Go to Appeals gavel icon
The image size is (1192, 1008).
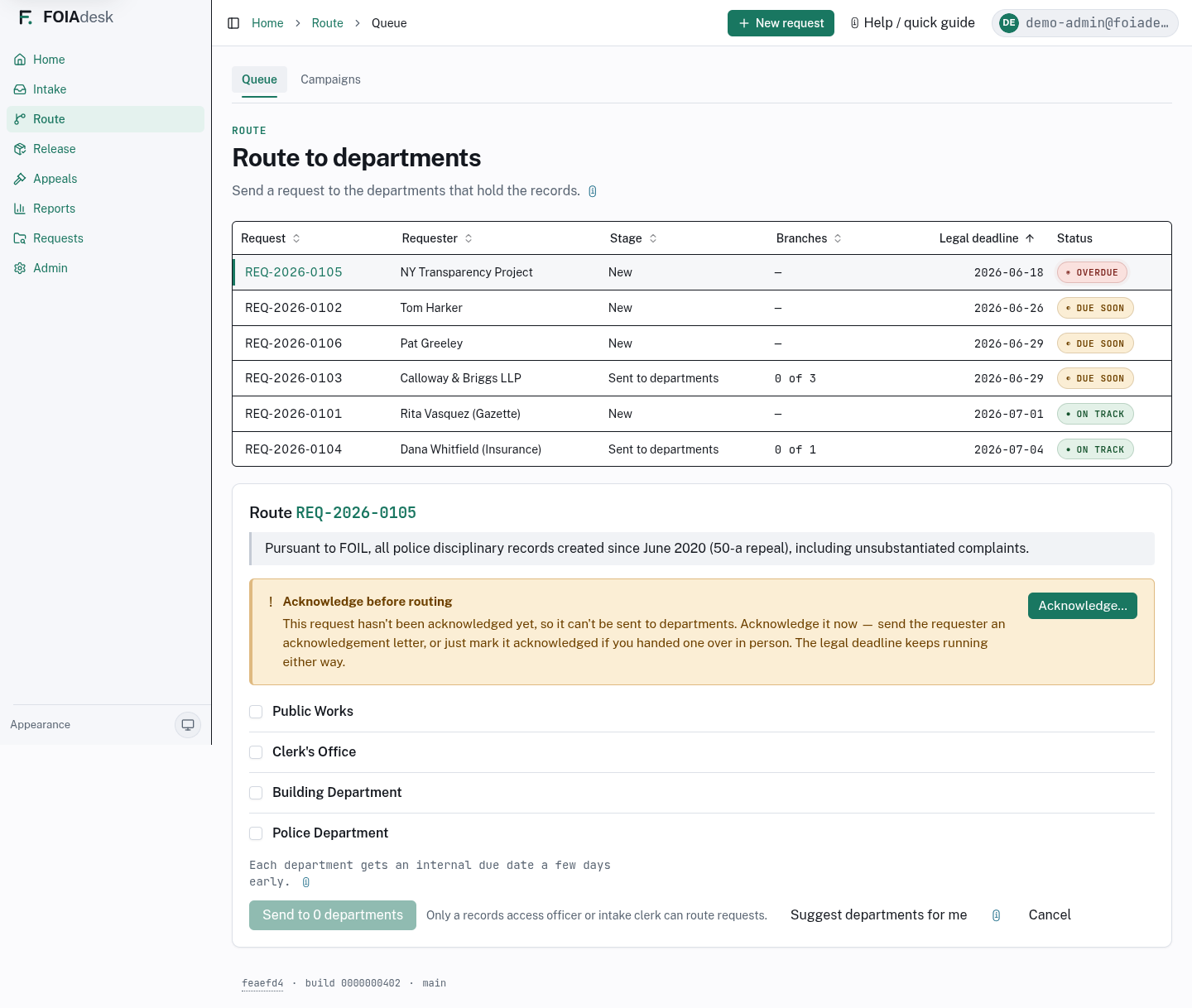coord(20,179)
